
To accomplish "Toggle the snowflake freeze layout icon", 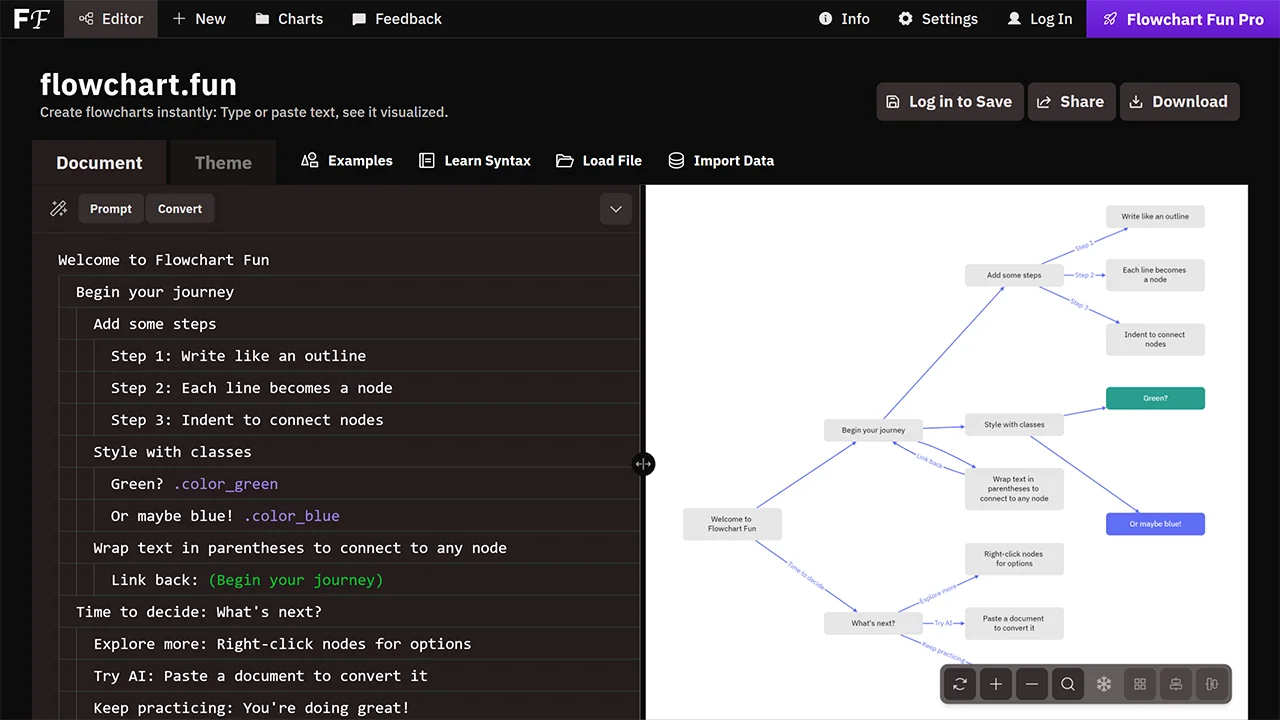I will pyautogui.click(x=1103, y=684).
